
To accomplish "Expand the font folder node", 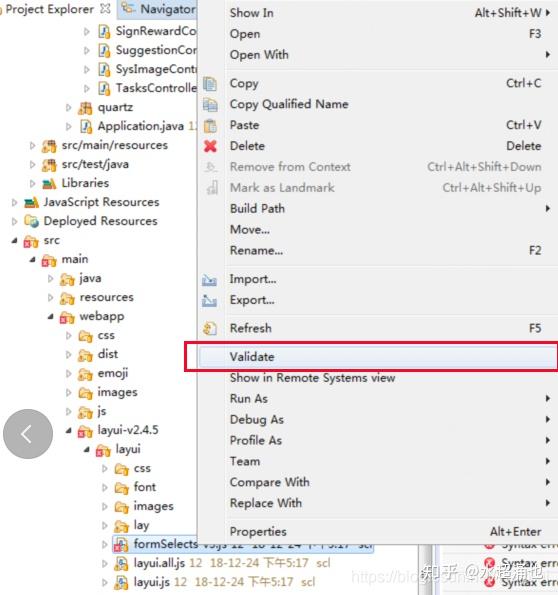I will pyautogui.click(x=105, y=487).
